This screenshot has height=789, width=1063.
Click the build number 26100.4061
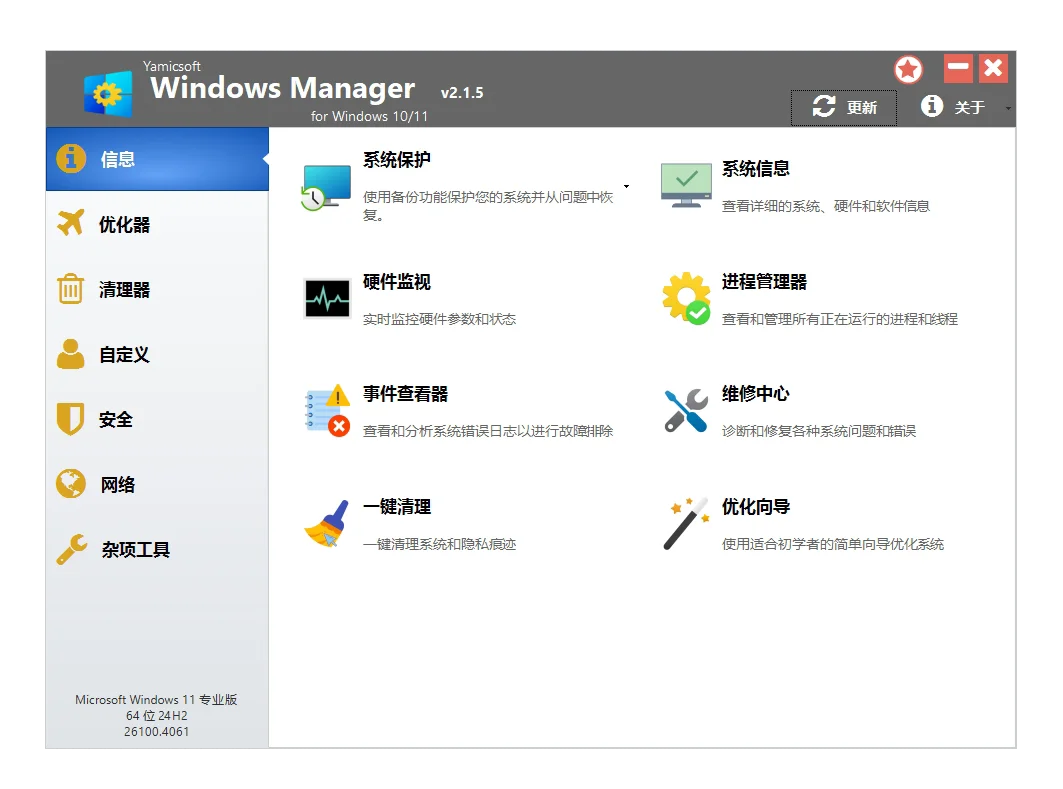pyautogui.click(x=156, y=732)
